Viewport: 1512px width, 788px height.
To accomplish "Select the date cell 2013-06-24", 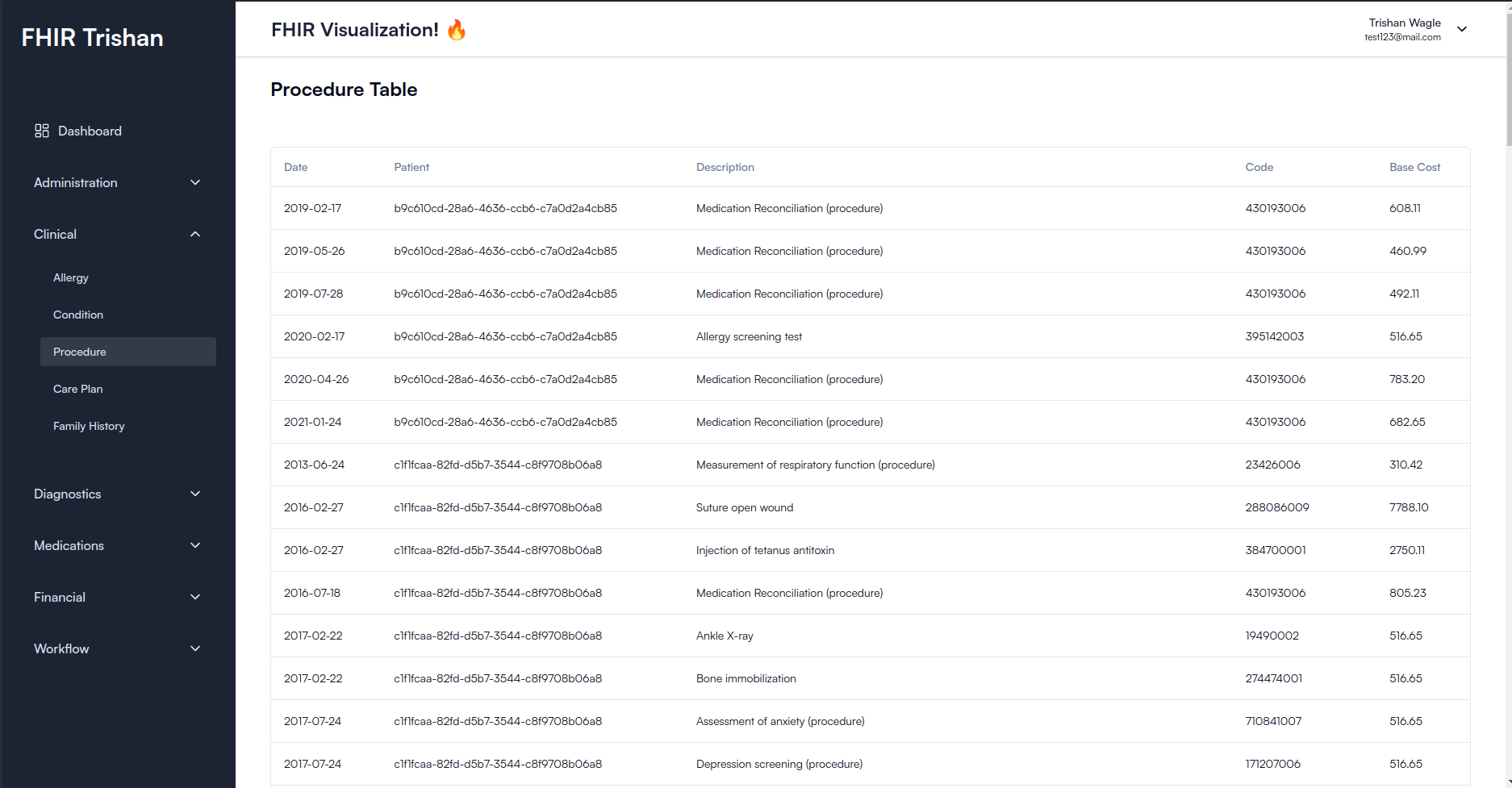I will point(314,465).
